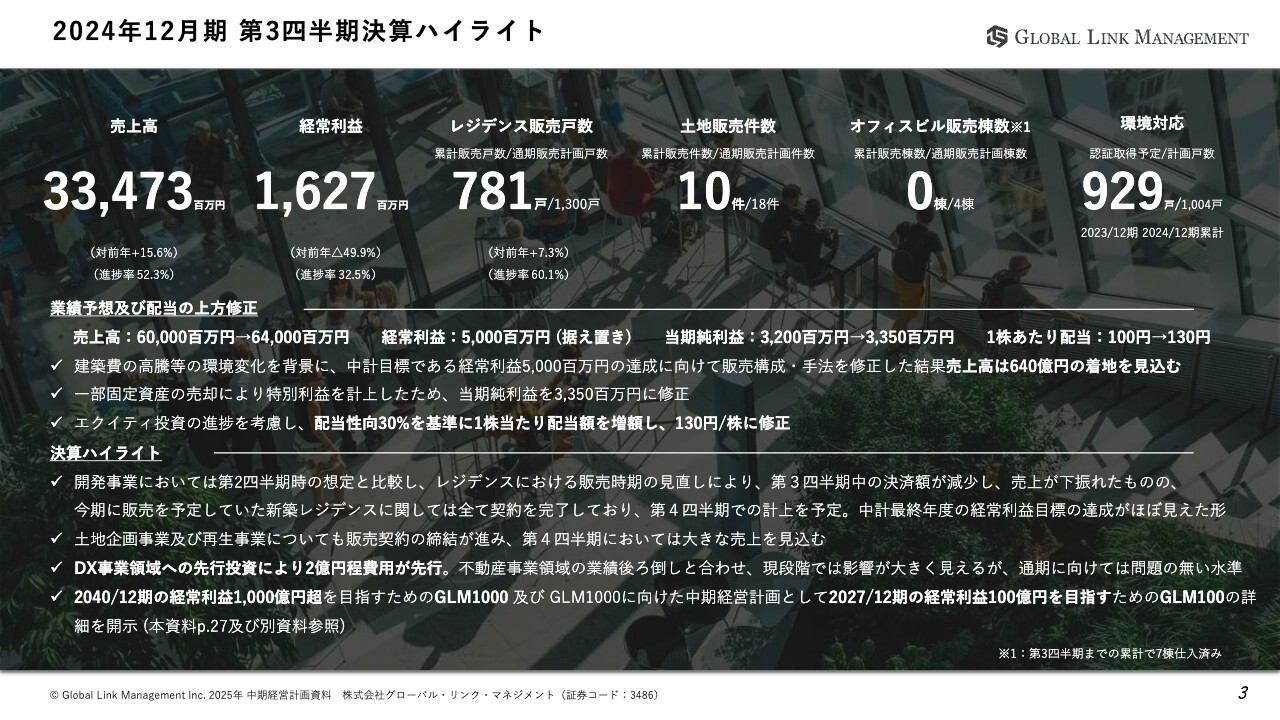
Task: Click page number 3
Action: pos(1243,690)
